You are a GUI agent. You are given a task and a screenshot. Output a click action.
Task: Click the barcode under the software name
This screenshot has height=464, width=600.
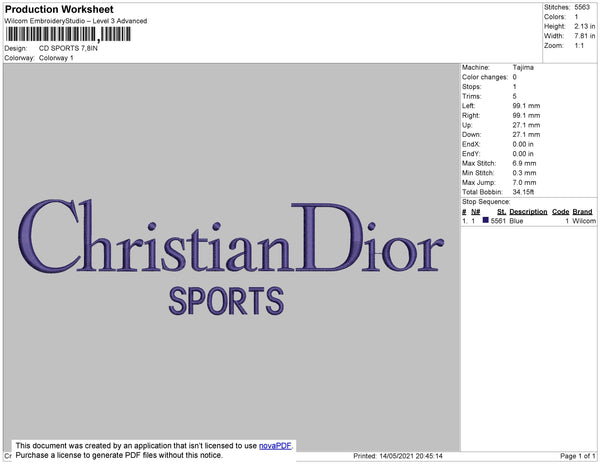pos(68,34)
